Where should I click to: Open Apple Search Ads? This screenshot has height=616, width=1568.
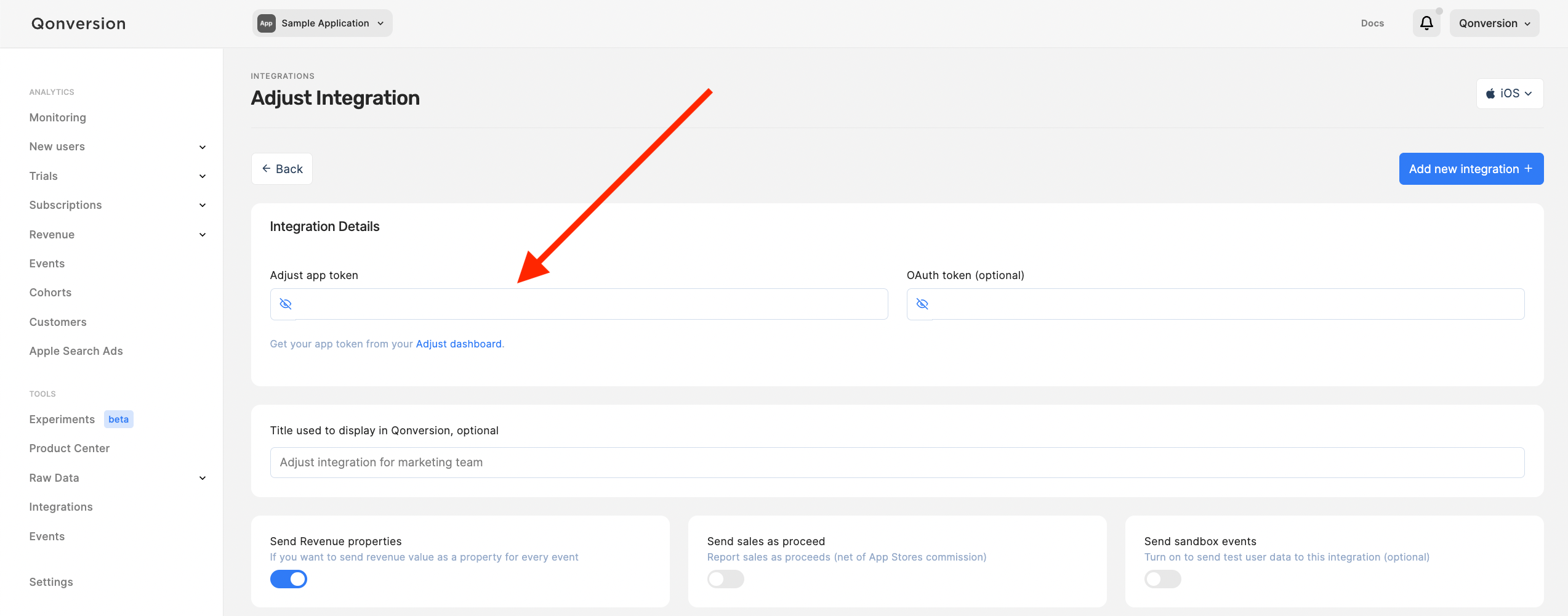[76, 351]
